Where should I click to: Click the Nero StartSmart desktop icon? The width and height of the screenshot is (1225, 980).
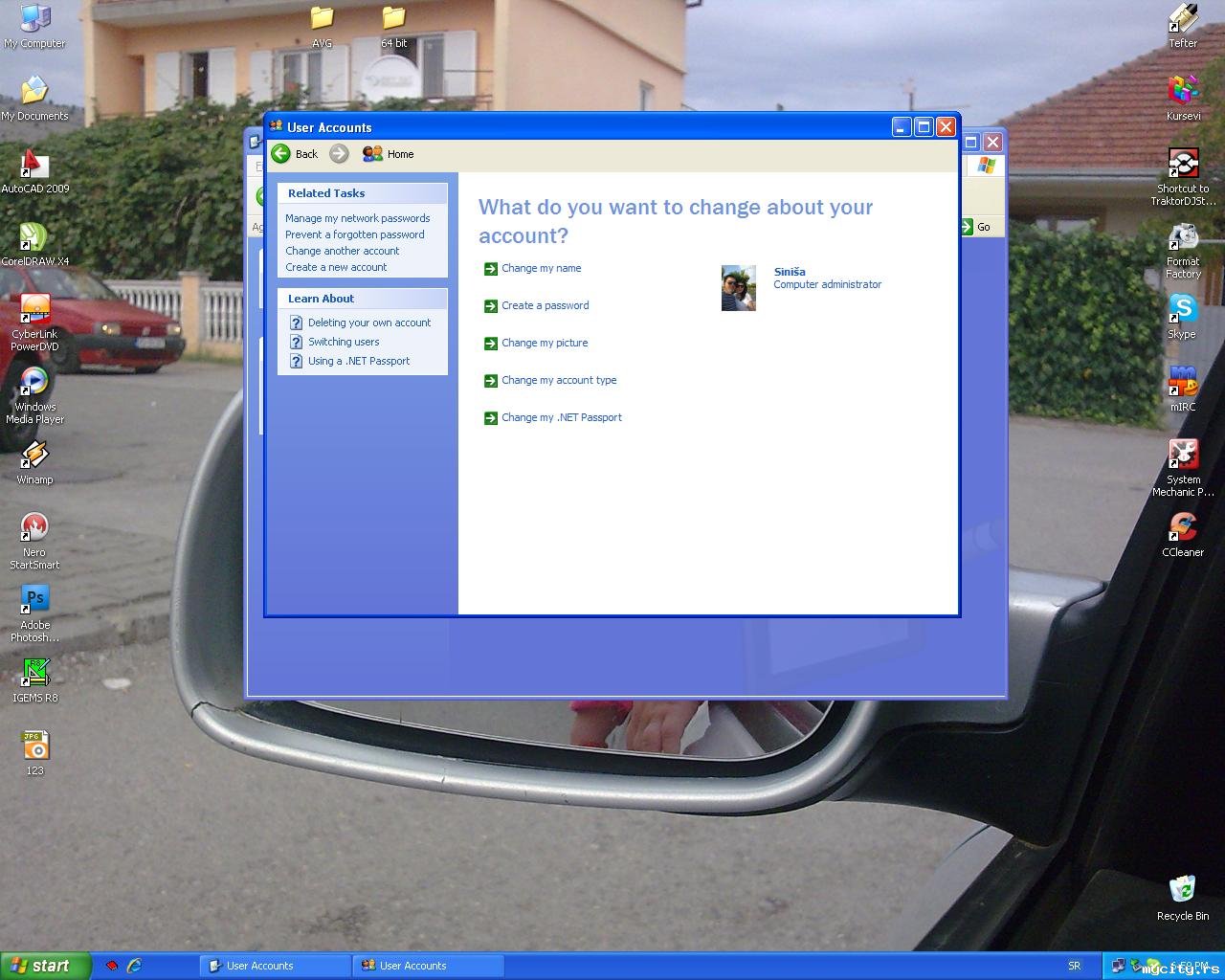tap(34, 541)
